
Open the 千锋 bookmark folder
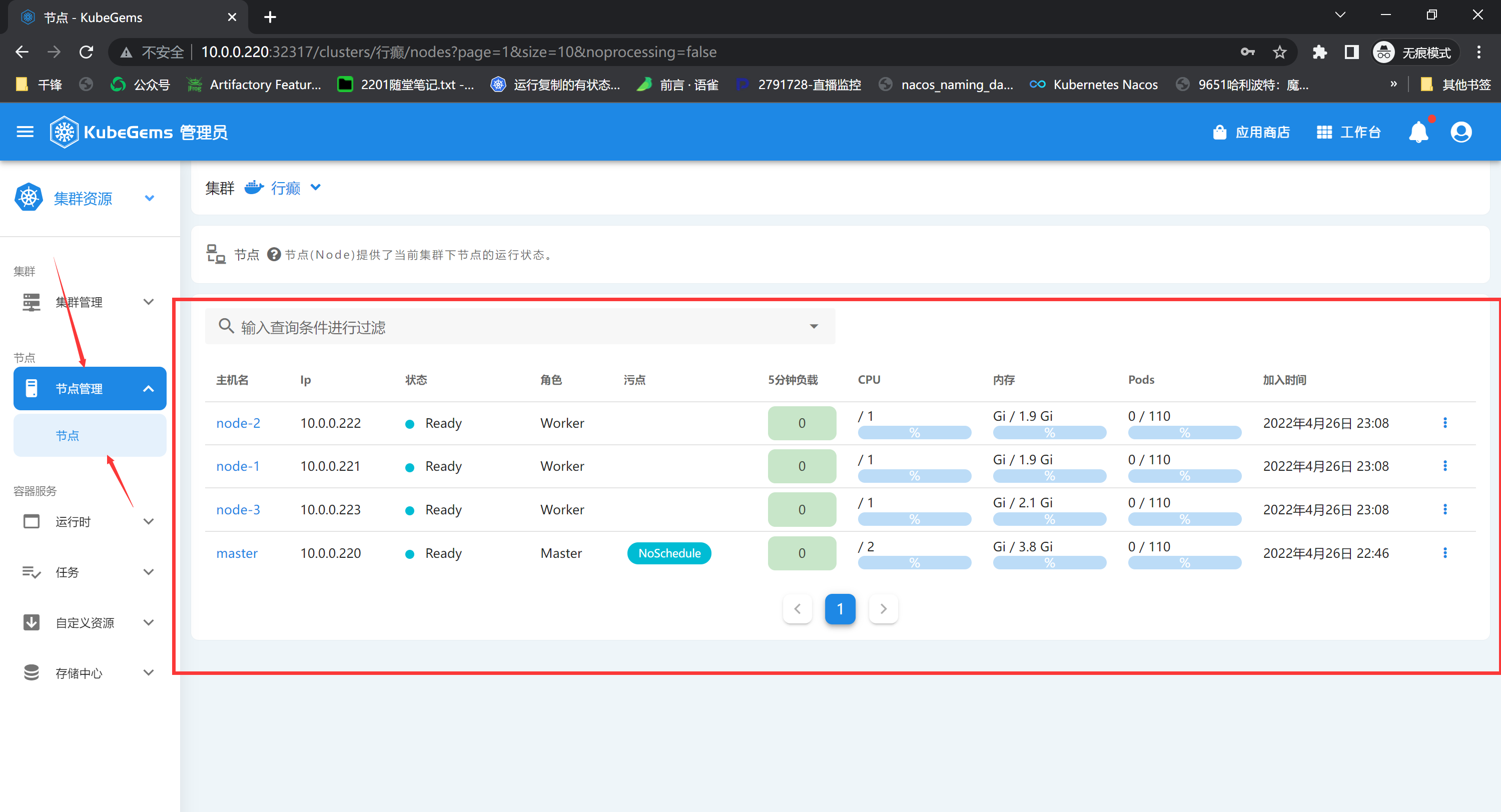(x=39, y=85)
